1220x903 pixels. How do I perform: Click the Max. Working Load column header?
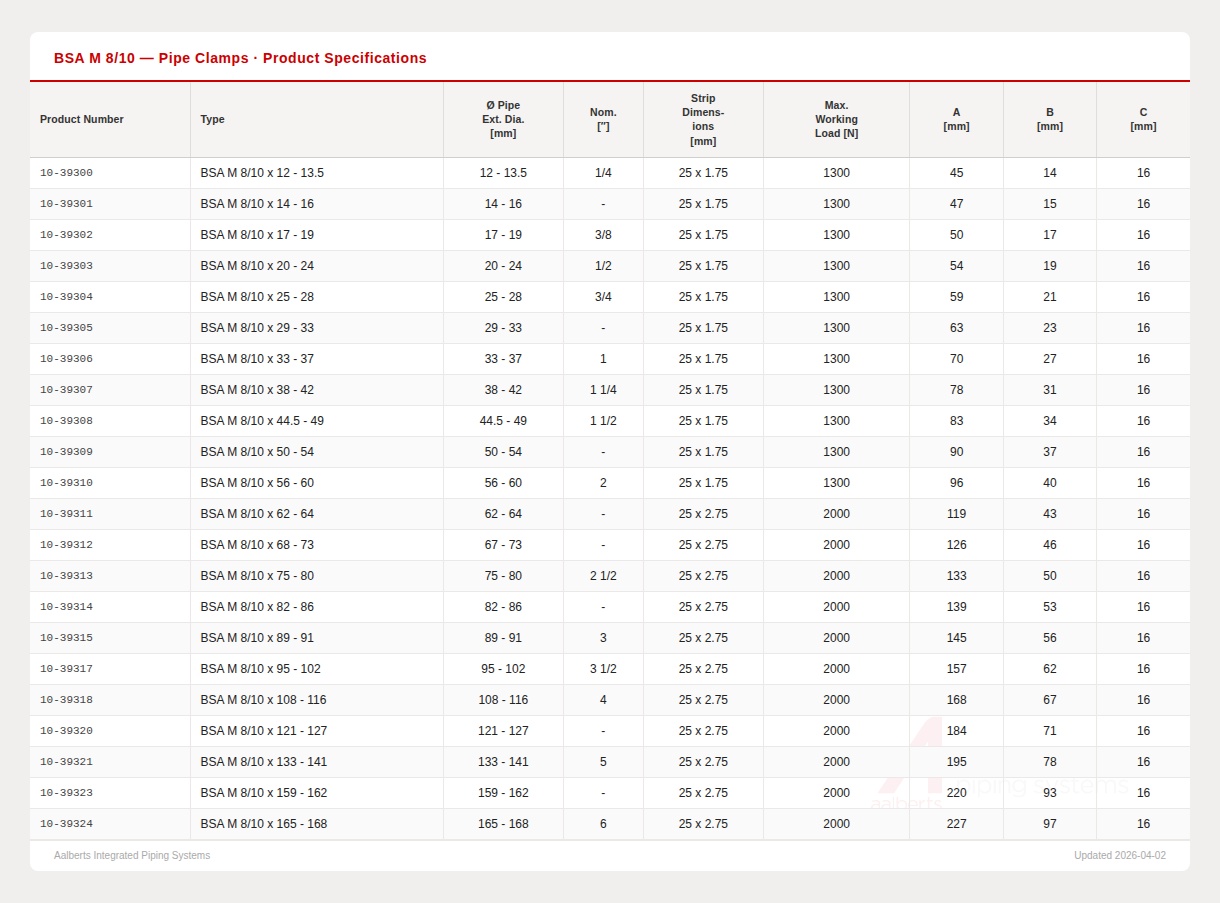click(x=836, y=119)
